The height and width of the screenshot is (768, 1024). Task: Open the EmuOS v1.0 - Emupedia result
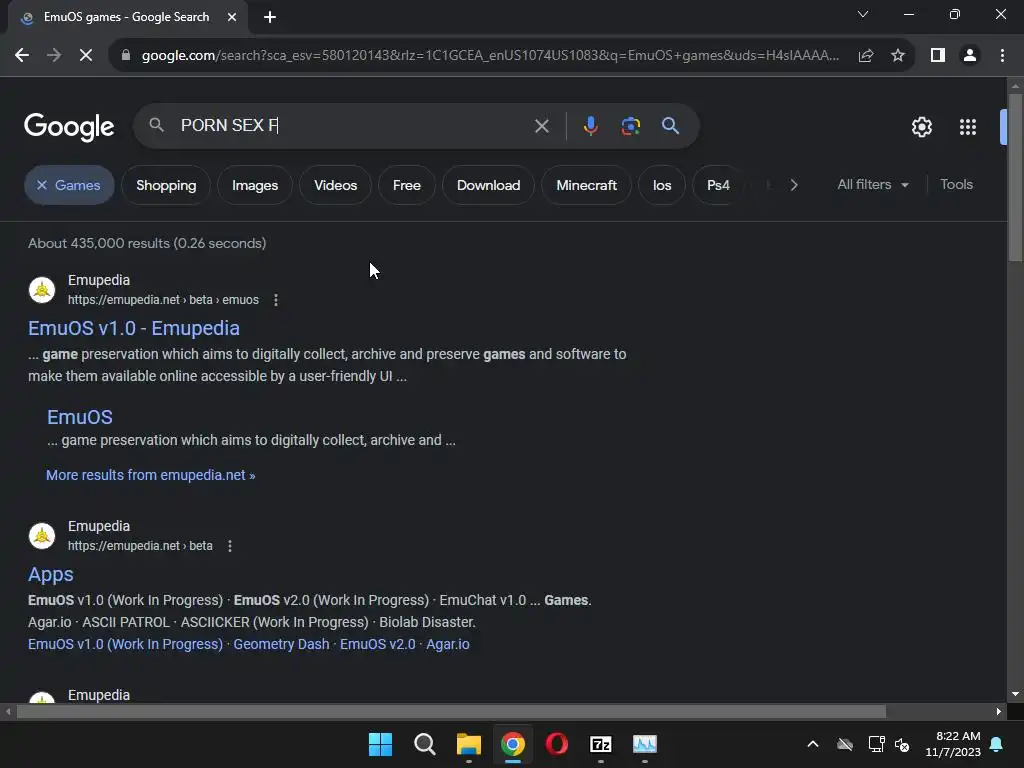(134, 328)
